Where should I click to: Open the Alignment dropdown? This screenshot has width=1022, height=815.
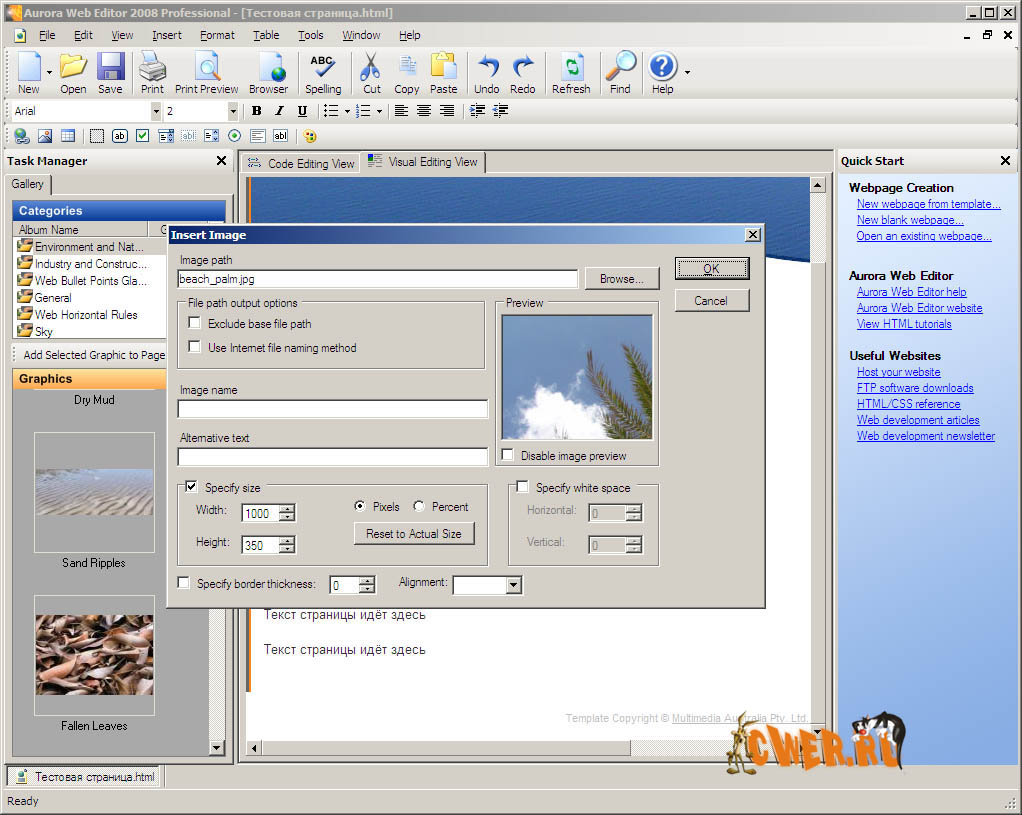point(513,585)
